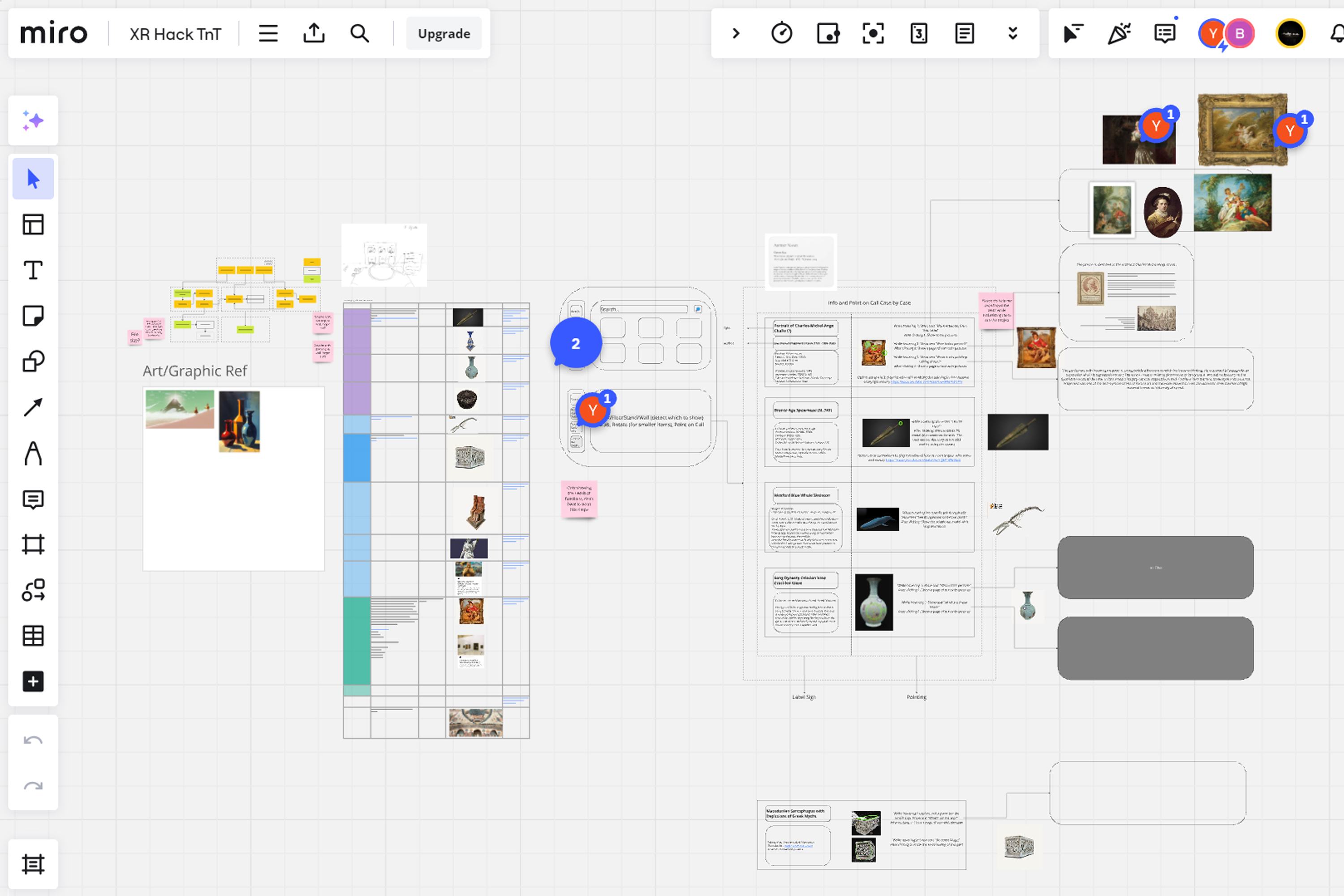Open the Table tool
The height and width of the screenshot is (896, 1344).
pos(33,635)
